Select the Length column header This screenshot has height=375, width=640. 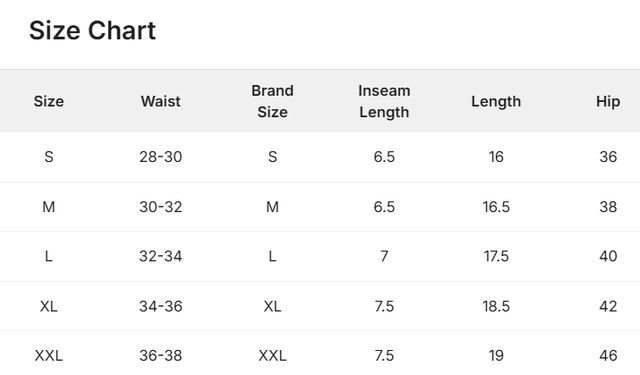[x=496, y=101]
